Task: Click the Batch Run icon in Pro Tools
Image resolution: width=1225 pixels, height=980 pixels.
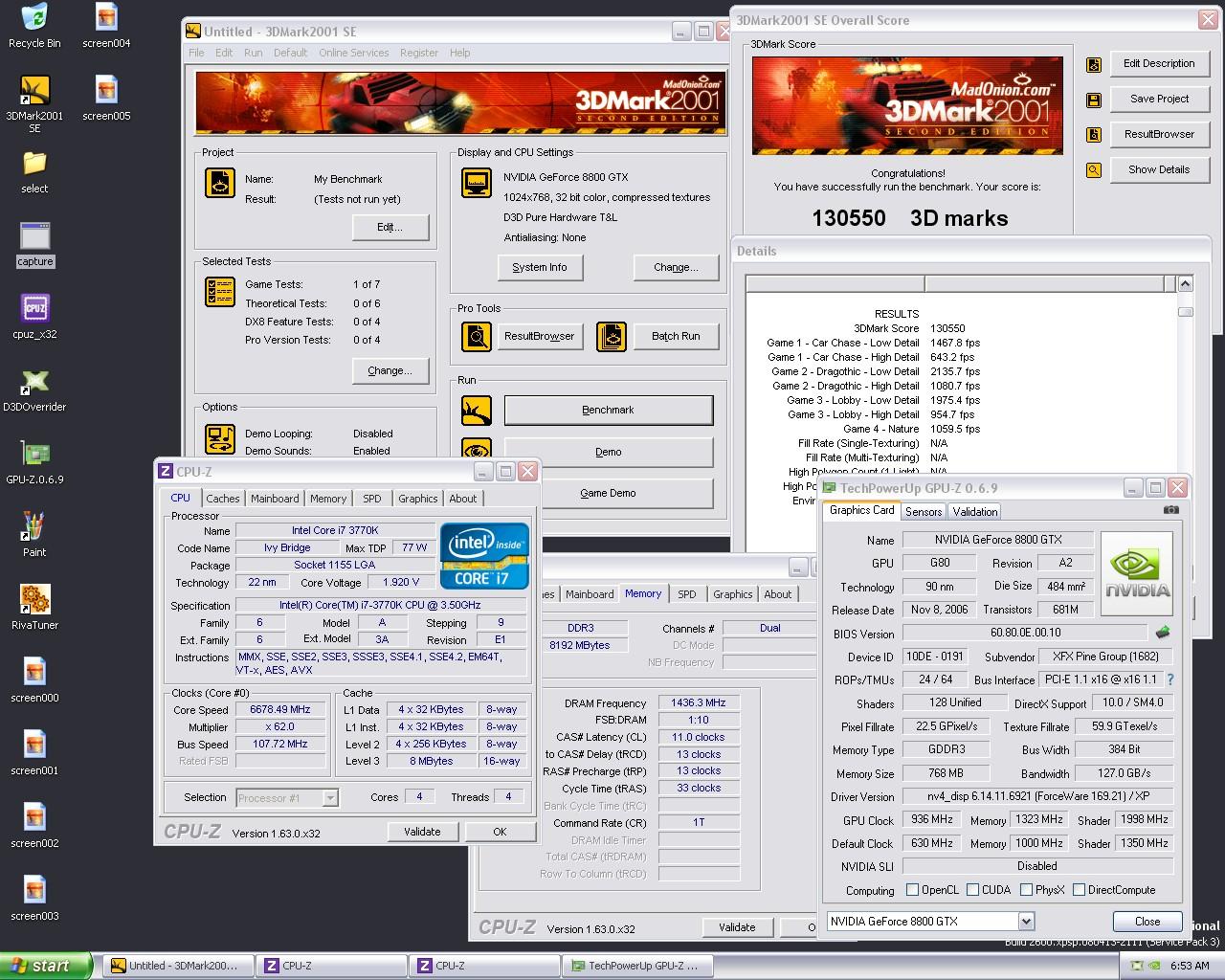Action: click(x=612, y=336)
